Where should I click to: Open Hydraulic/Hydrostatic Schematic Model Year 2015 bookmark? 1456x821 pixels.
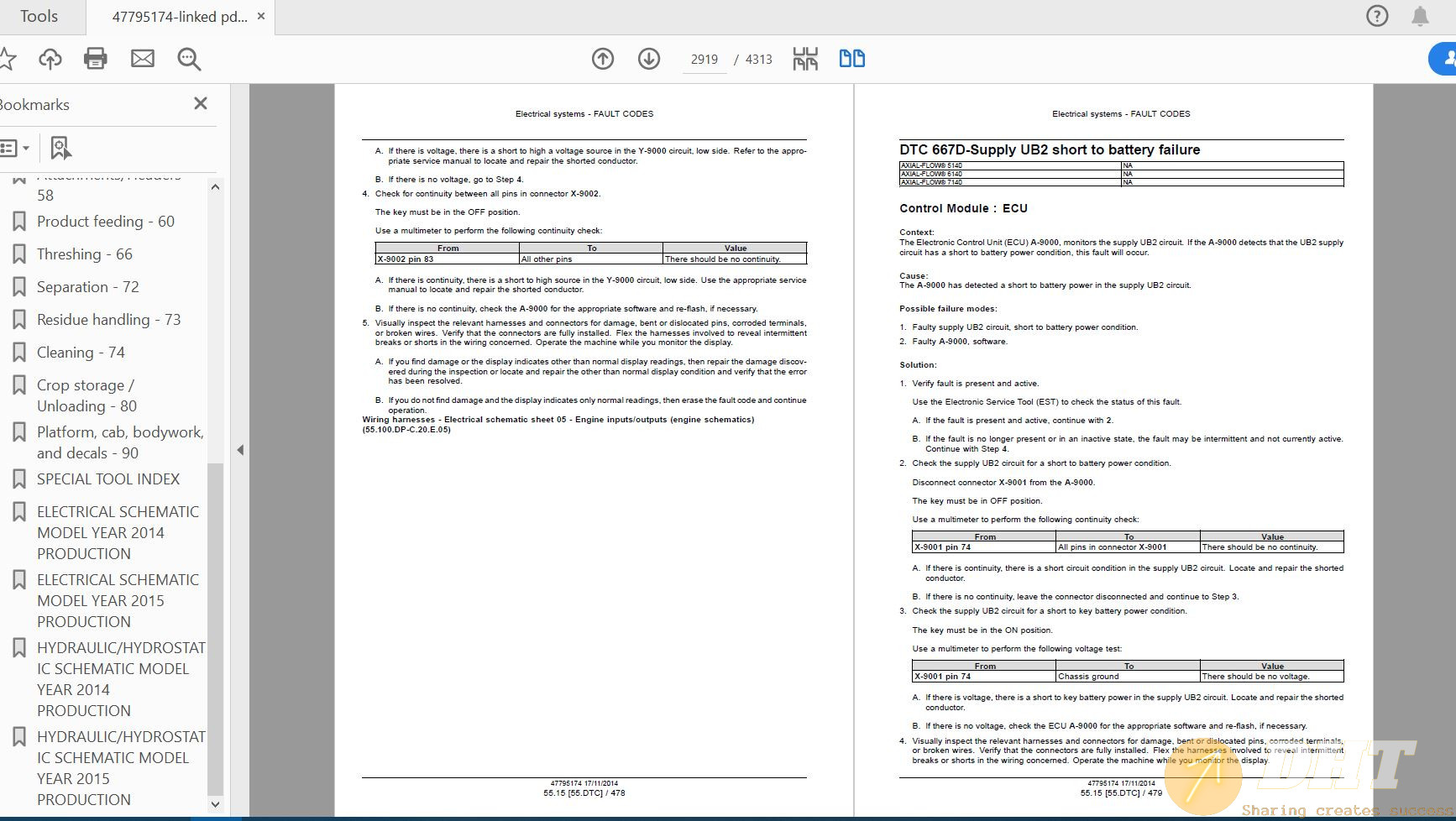(x=121, y=768)
